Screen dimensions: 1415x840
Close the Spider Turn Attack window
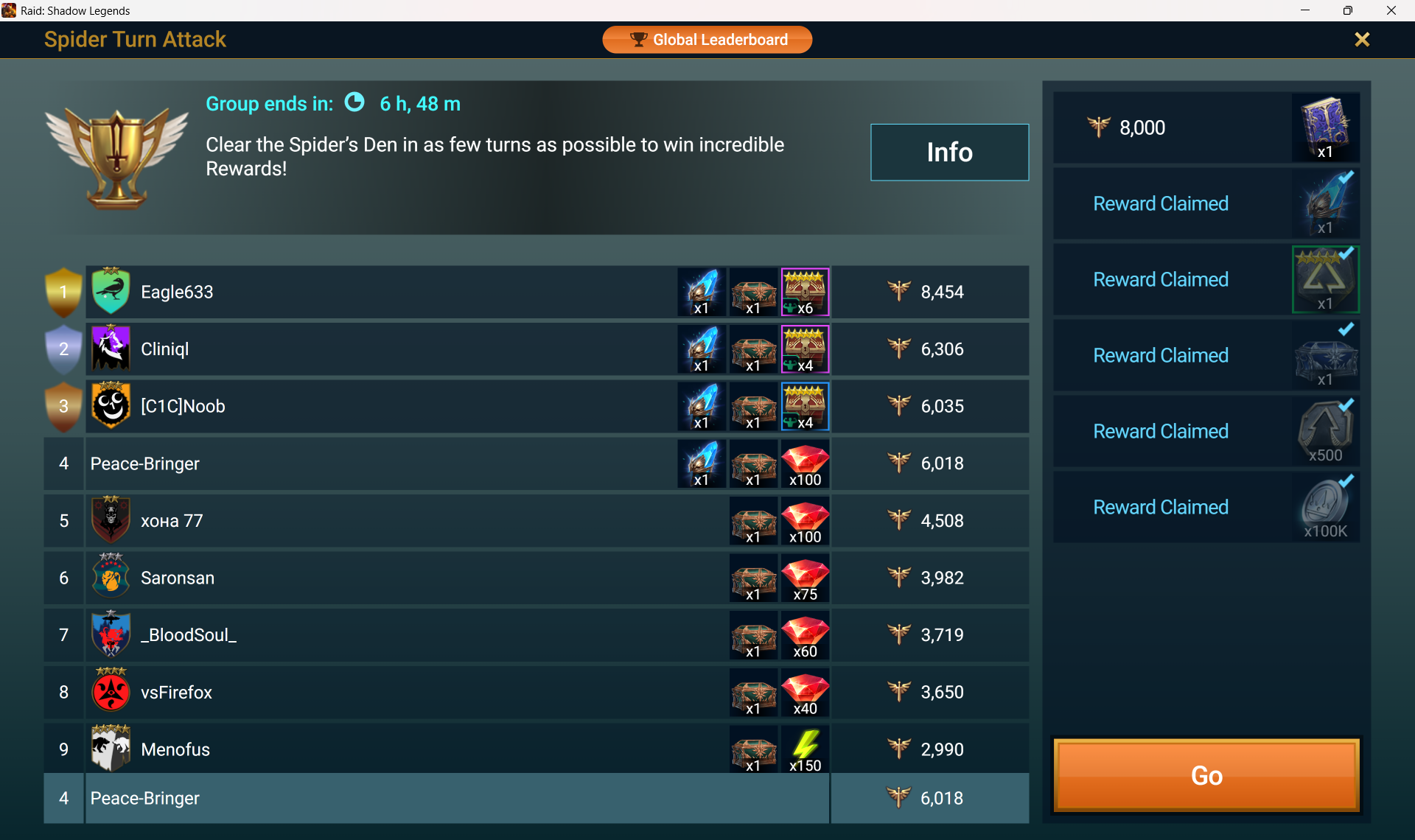[1362, 40]
